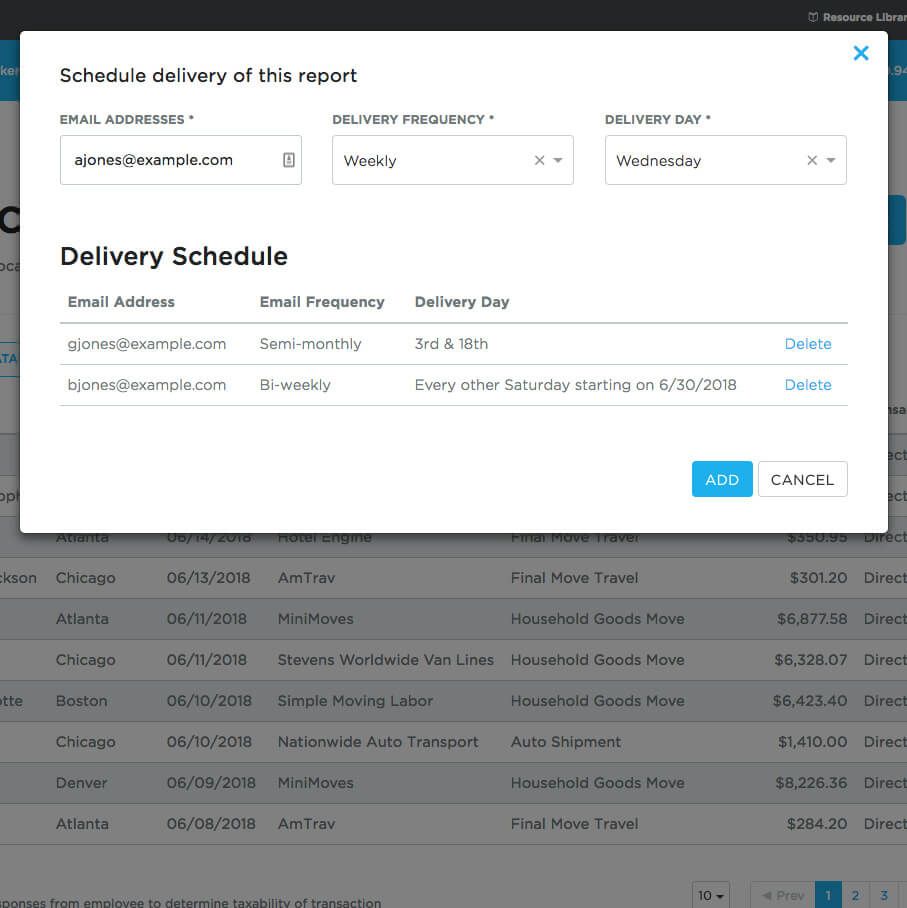Select page 1 in pagination
Image resolution: width=907 pixels, height=908 pixels.
[828, 895]
